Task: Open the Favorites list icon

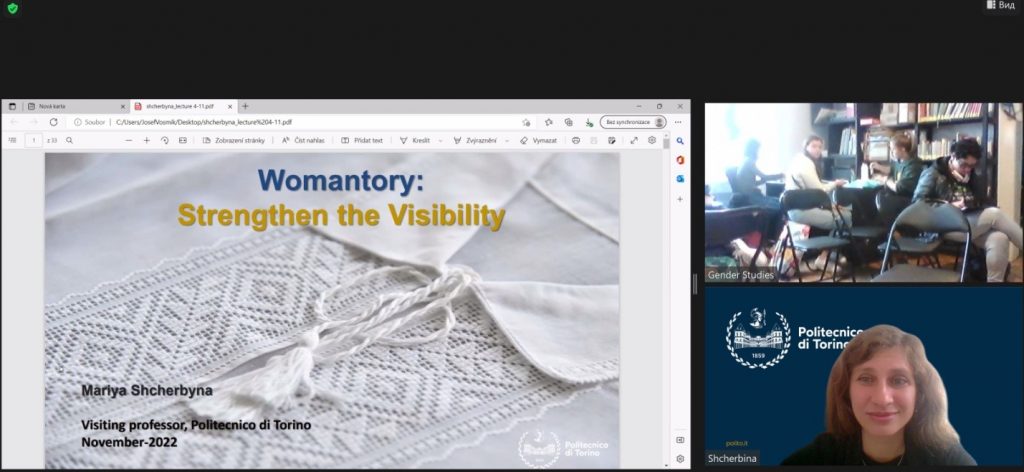Action: pos(549,122)
